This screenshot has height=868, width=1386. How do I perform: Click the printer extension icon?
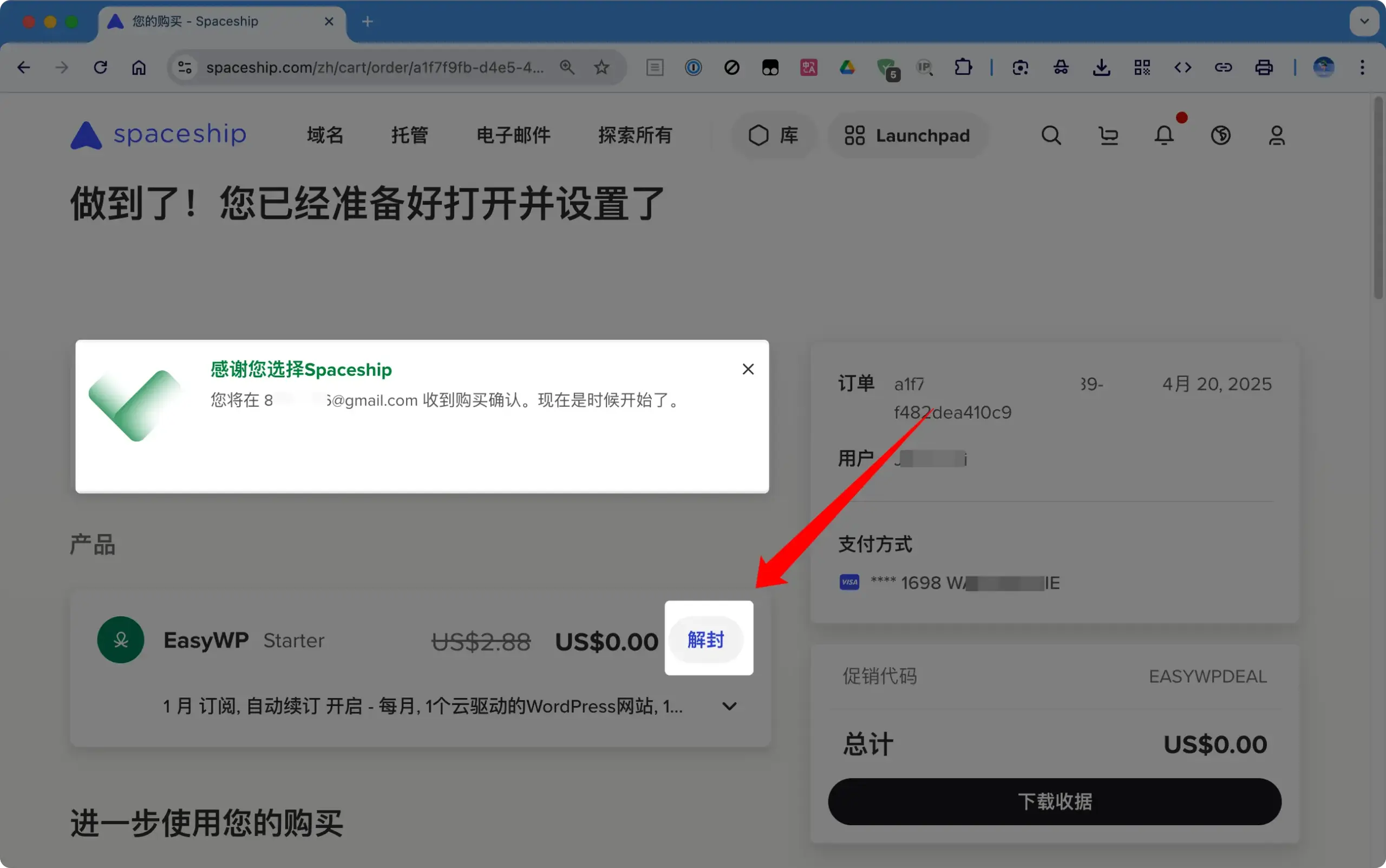[x=1264, y=68]
